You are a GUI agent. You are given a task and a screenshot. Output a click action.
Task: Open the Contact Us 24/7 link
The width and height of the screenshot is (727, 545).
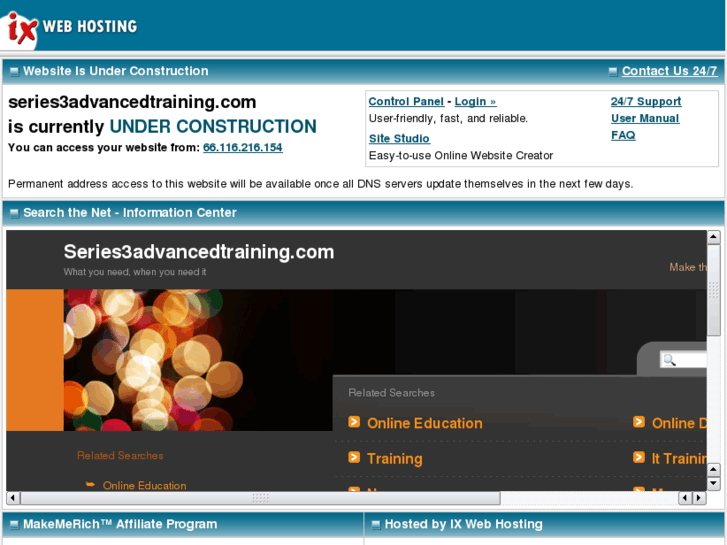(669, 71)
